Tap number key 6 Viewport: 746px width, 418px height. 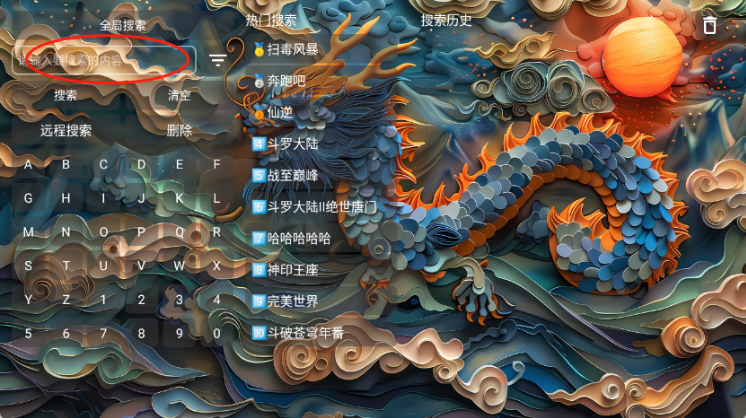pyautogui.click(x=66, y=333)
